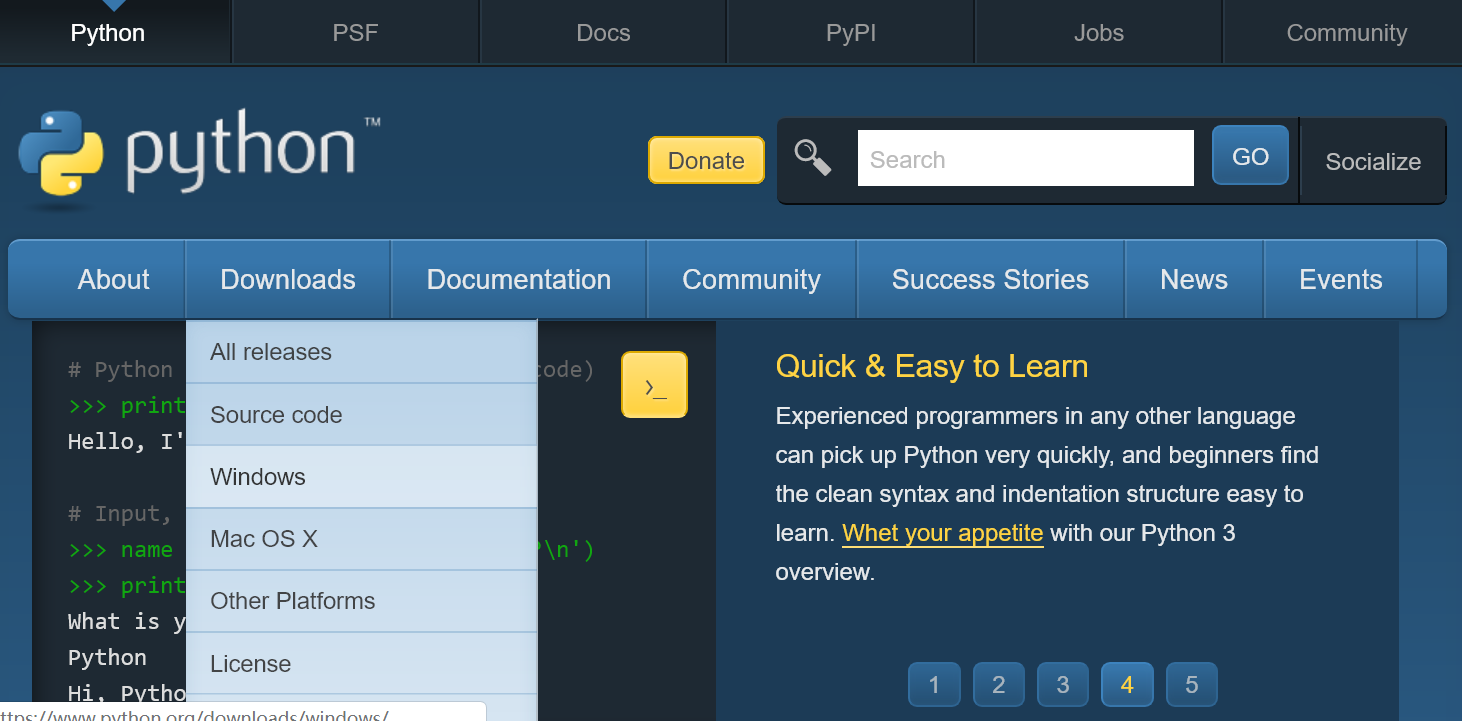Click the GO search button
Image resolution: width=1462 pixels, height=721 pixels.
1250,156
